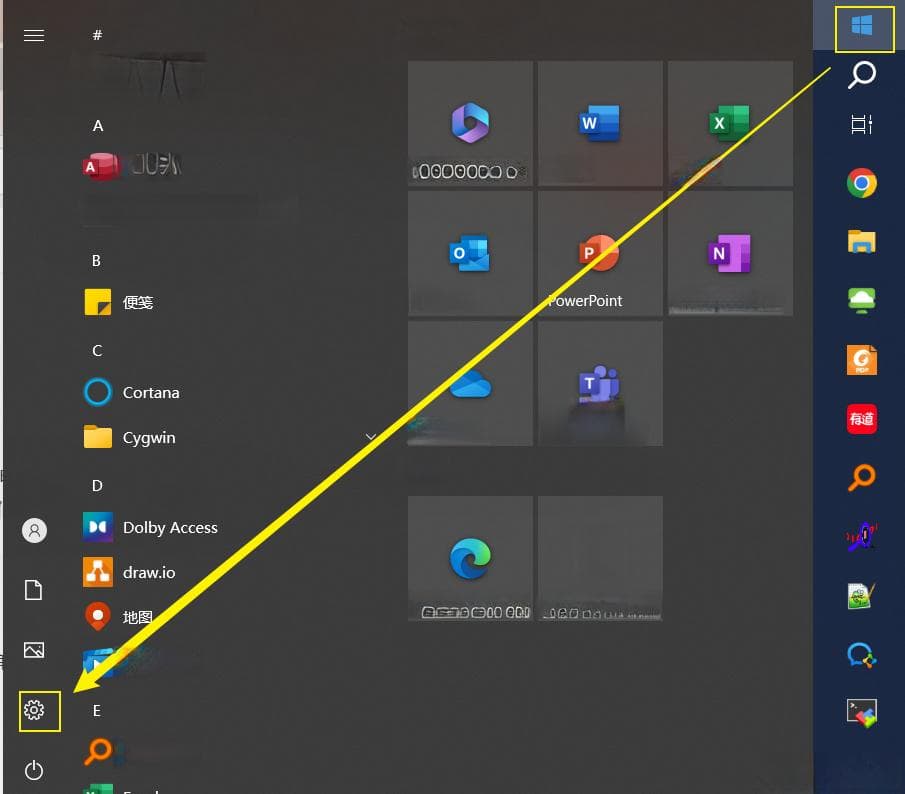Open File Explorer from the taskbar
The height and width of the screenshot is (794, 905).
[862, 241]
